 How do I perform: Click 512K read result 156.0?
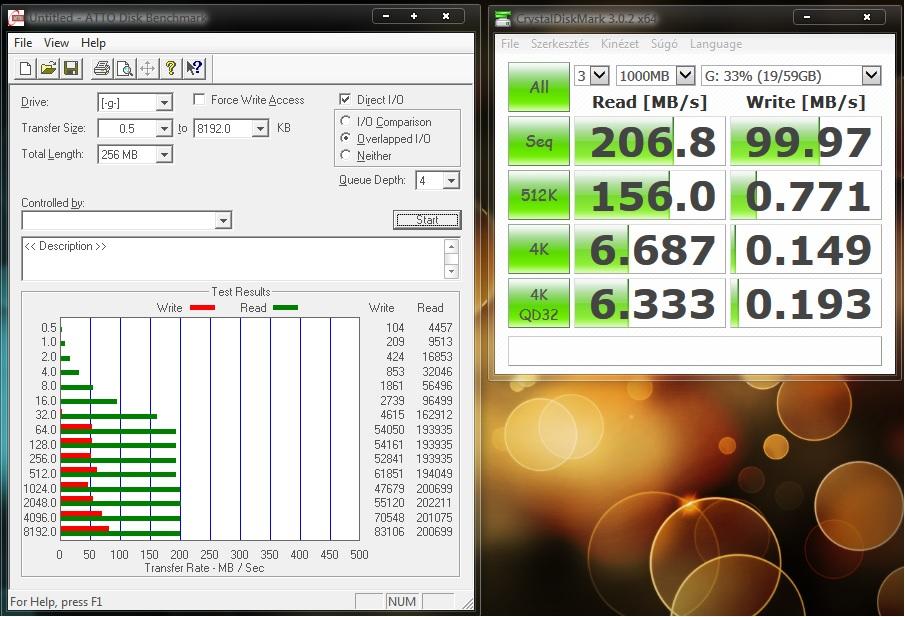click(650, 195)
